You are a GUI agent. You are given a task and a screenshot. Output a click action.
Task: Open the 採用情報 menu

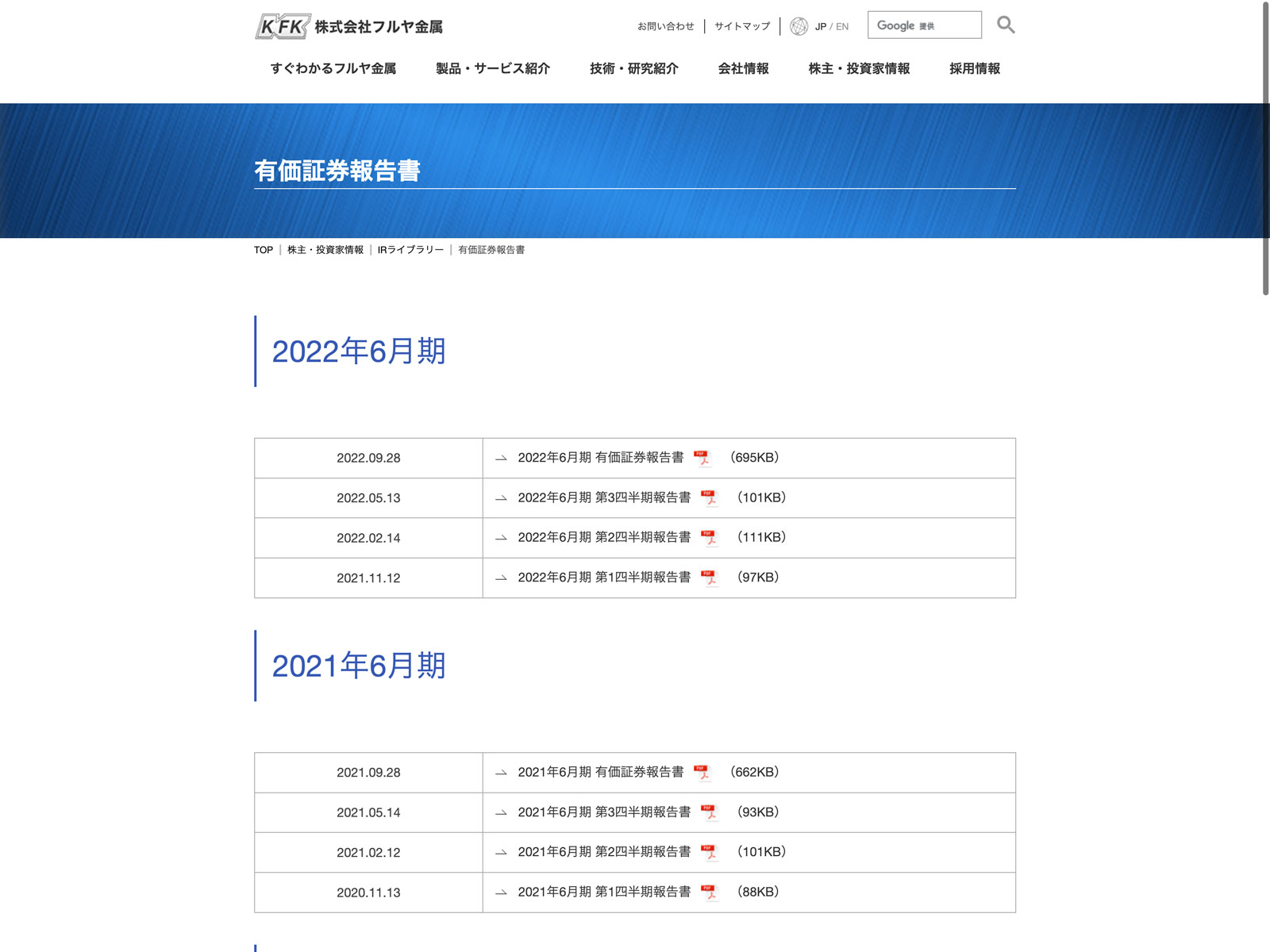coord(975,69)
